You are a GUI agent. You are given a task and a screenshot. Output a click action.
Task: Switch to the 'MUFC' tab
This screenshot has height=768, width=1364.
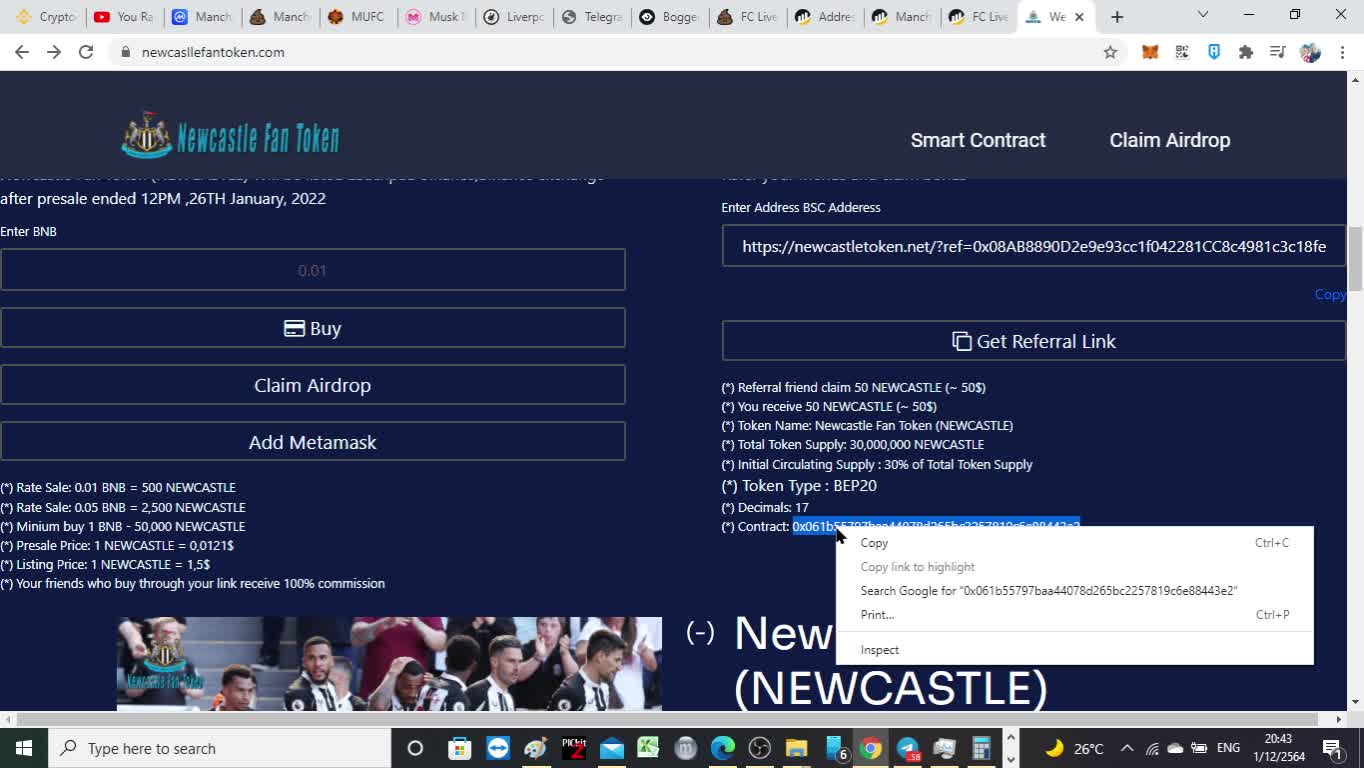357,17
